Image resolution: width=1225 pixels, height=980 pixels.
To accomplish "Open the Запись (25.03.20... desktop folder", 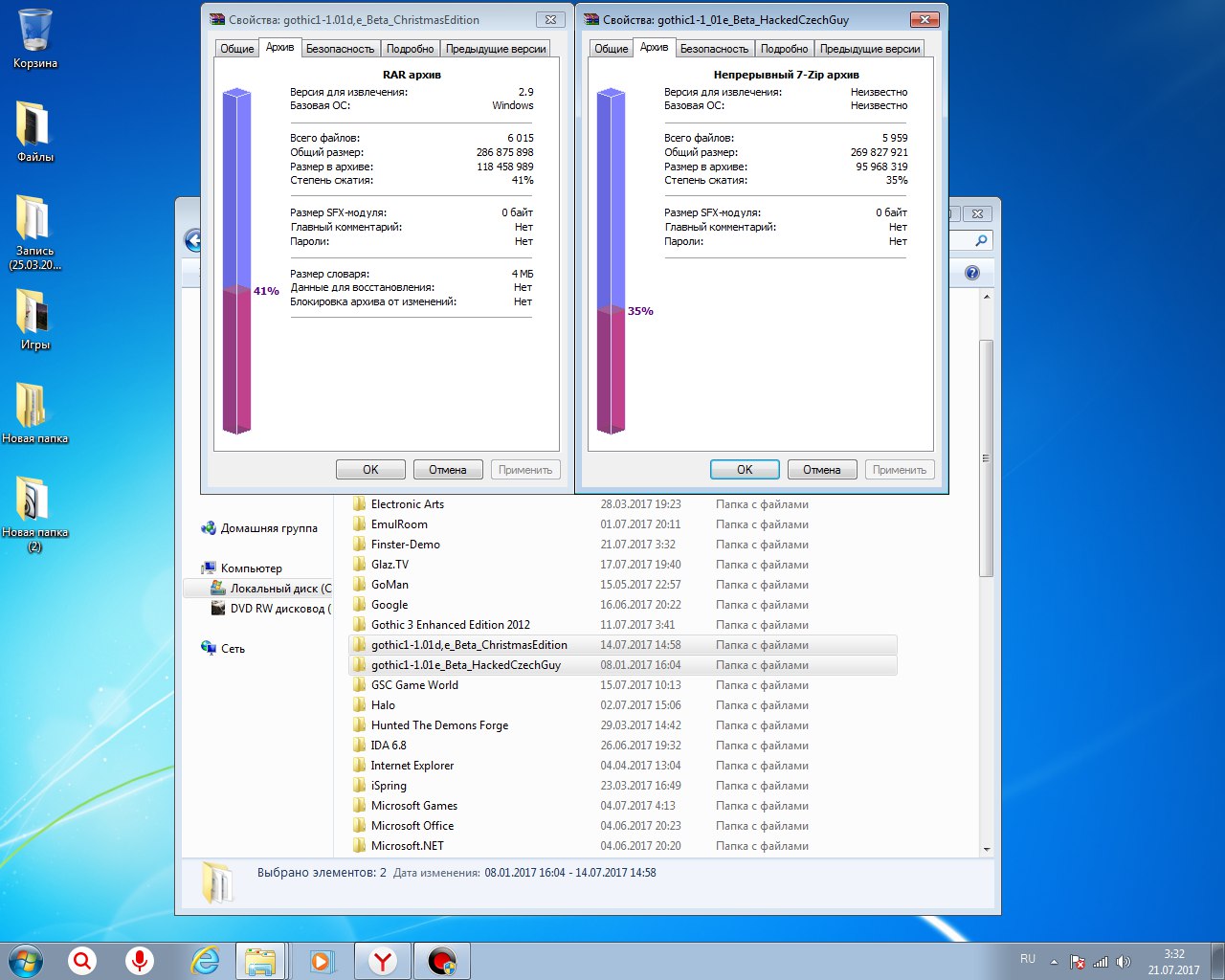I will (35, 233).
